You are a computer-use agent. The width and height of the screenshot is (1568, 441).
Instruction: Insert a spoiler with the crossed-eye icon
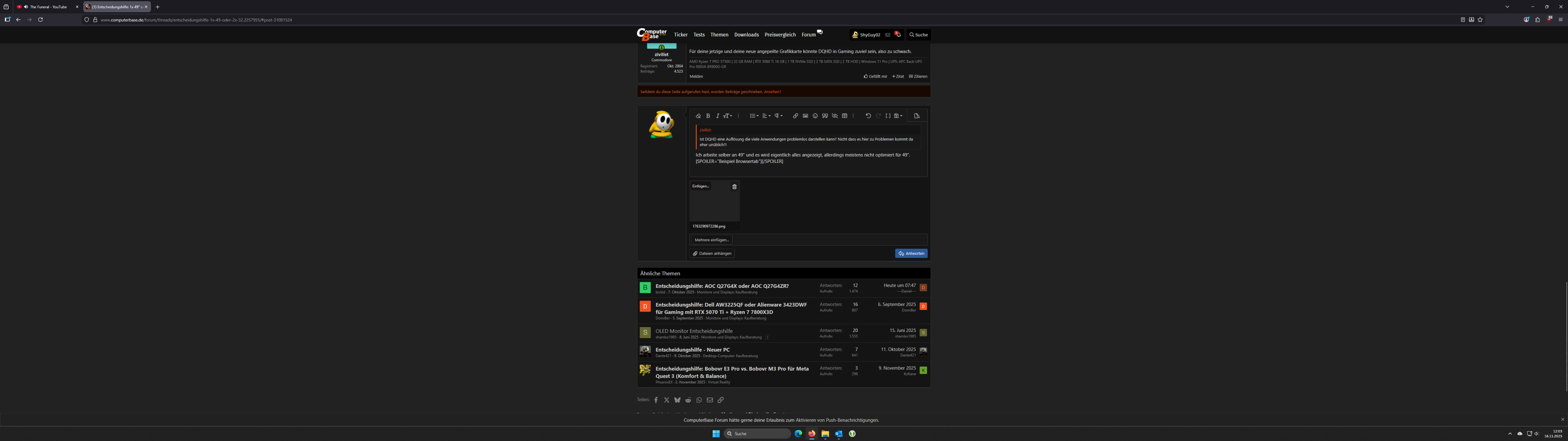pos(835,116)
